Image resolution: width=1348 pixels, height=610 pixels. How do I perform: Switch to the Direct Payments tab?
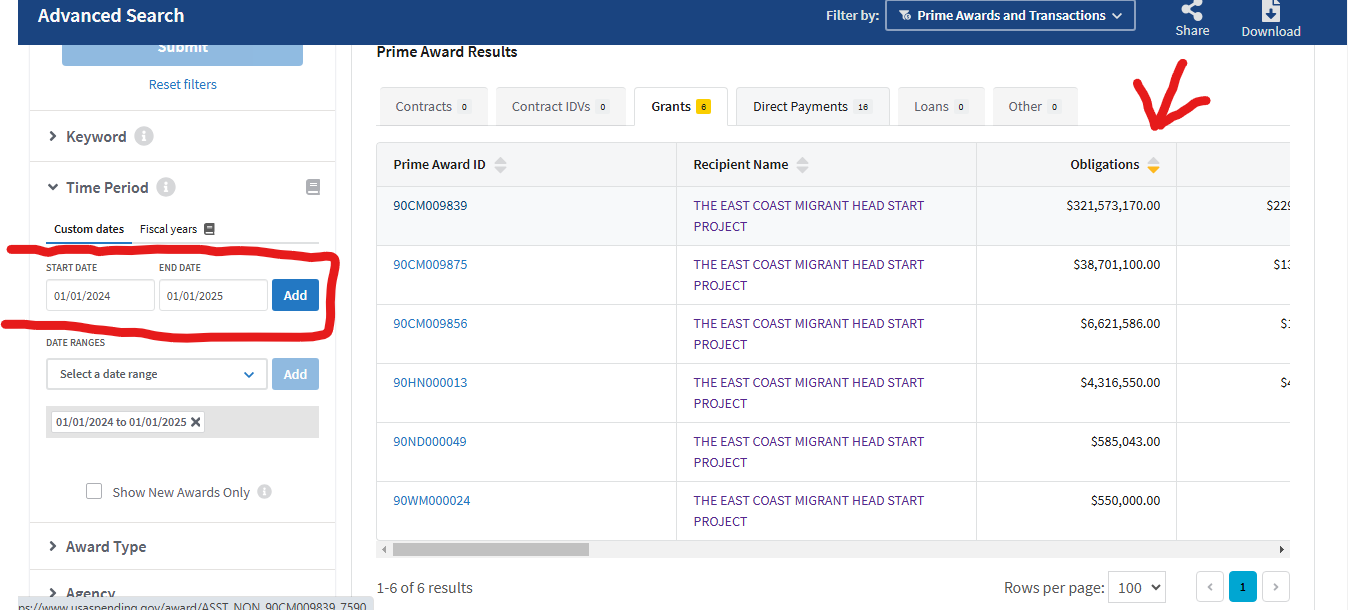coord(812,106)
